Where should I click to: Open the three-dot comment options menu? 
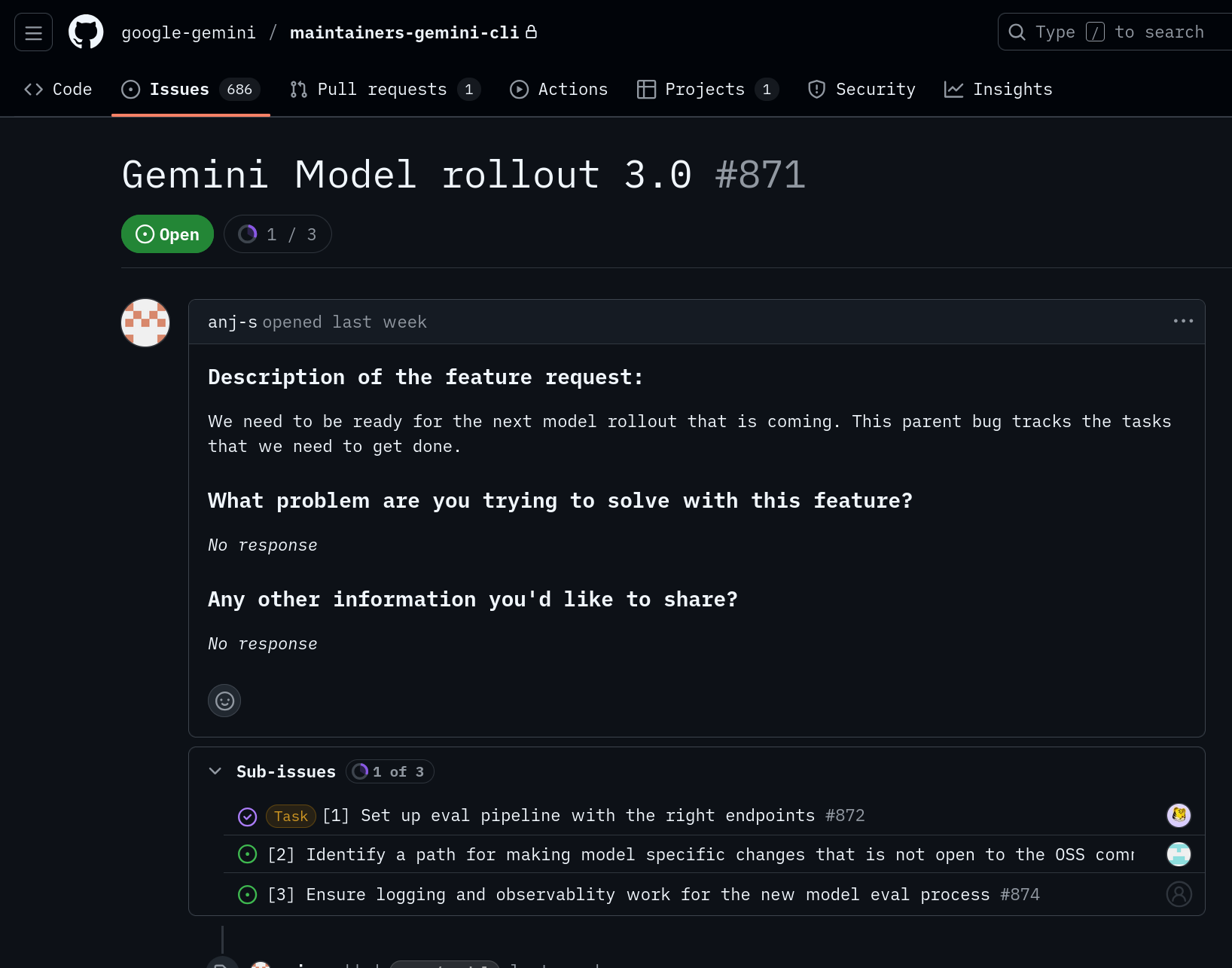click(x=1183, y=321)
